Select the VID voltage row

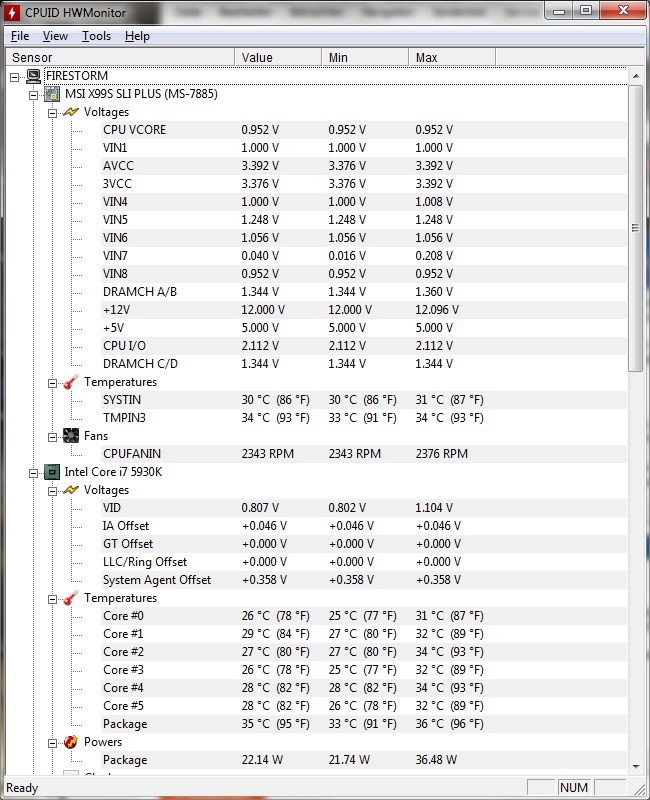point(364,508)
